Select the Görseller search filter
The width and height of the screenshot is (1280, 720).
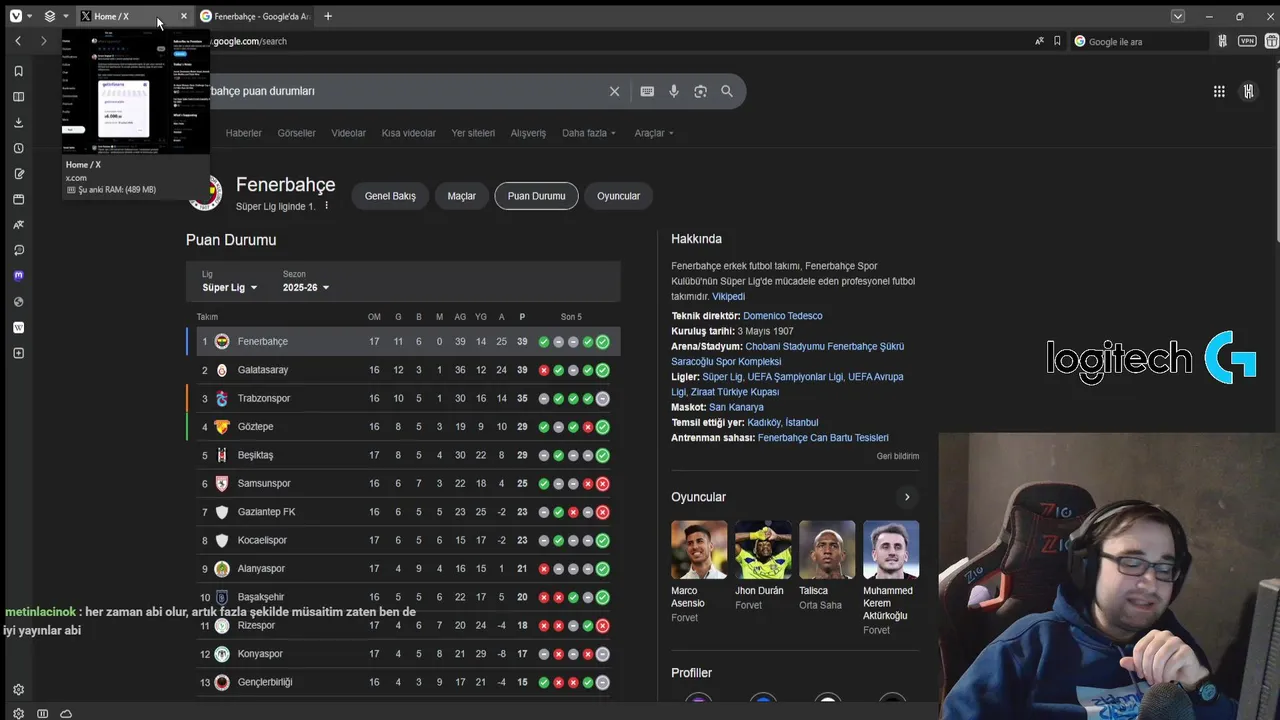click(x=296, y=133)
